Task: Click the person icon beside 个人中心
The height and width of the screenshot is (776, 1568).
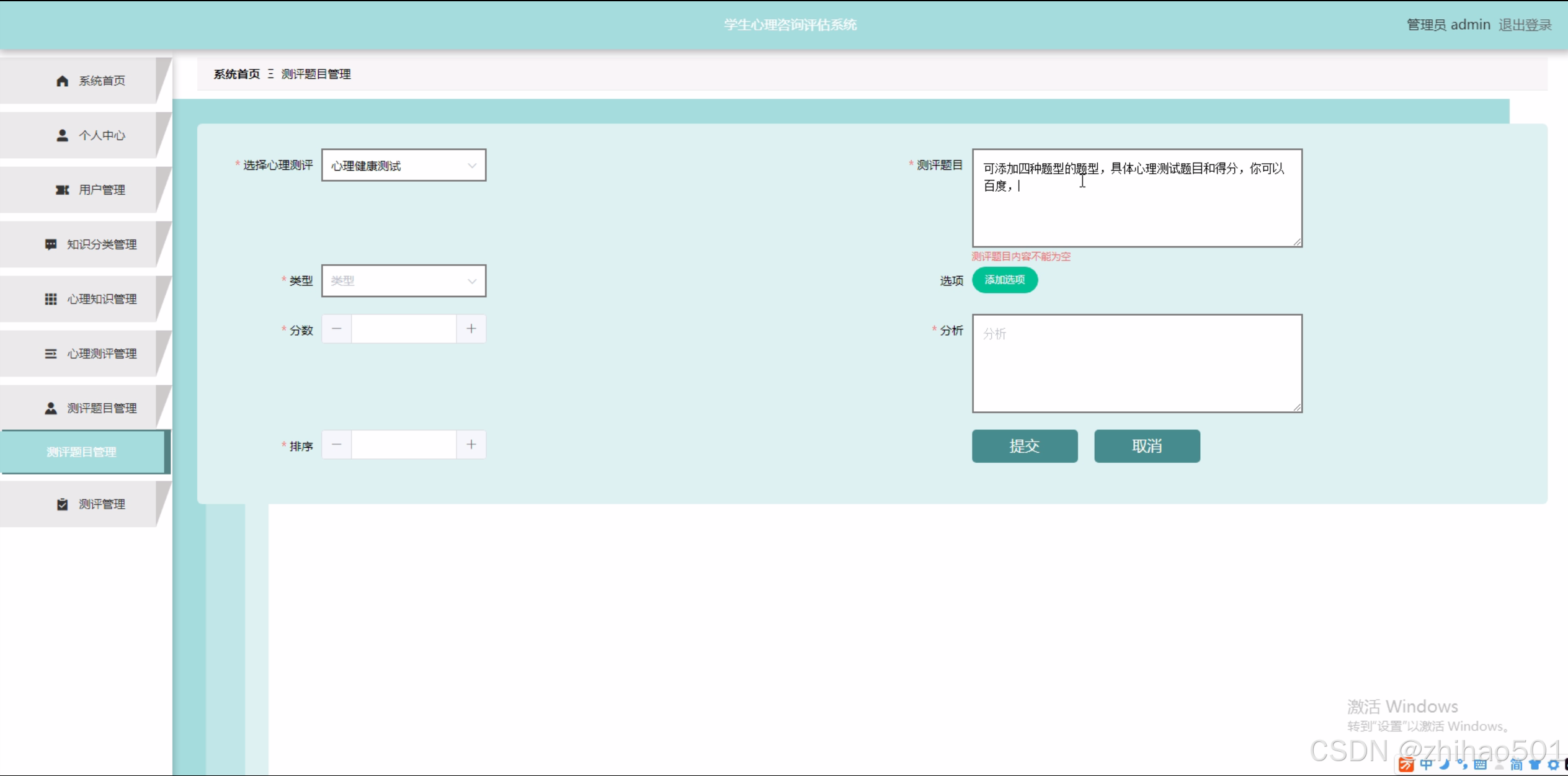Action: tap(62, 135)
